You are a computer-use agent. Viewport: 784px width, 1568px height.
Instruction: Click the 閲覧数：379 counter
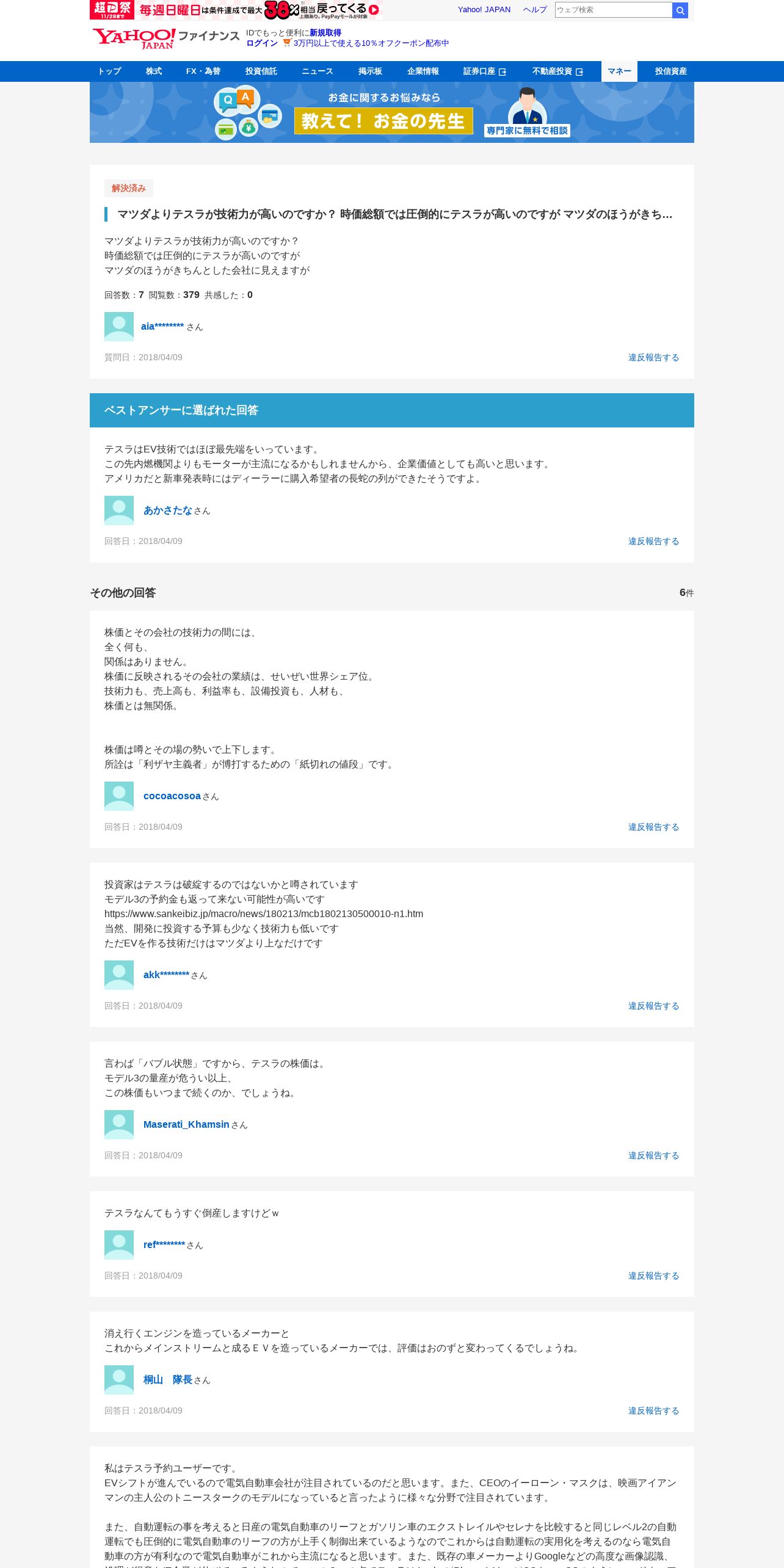174,295
